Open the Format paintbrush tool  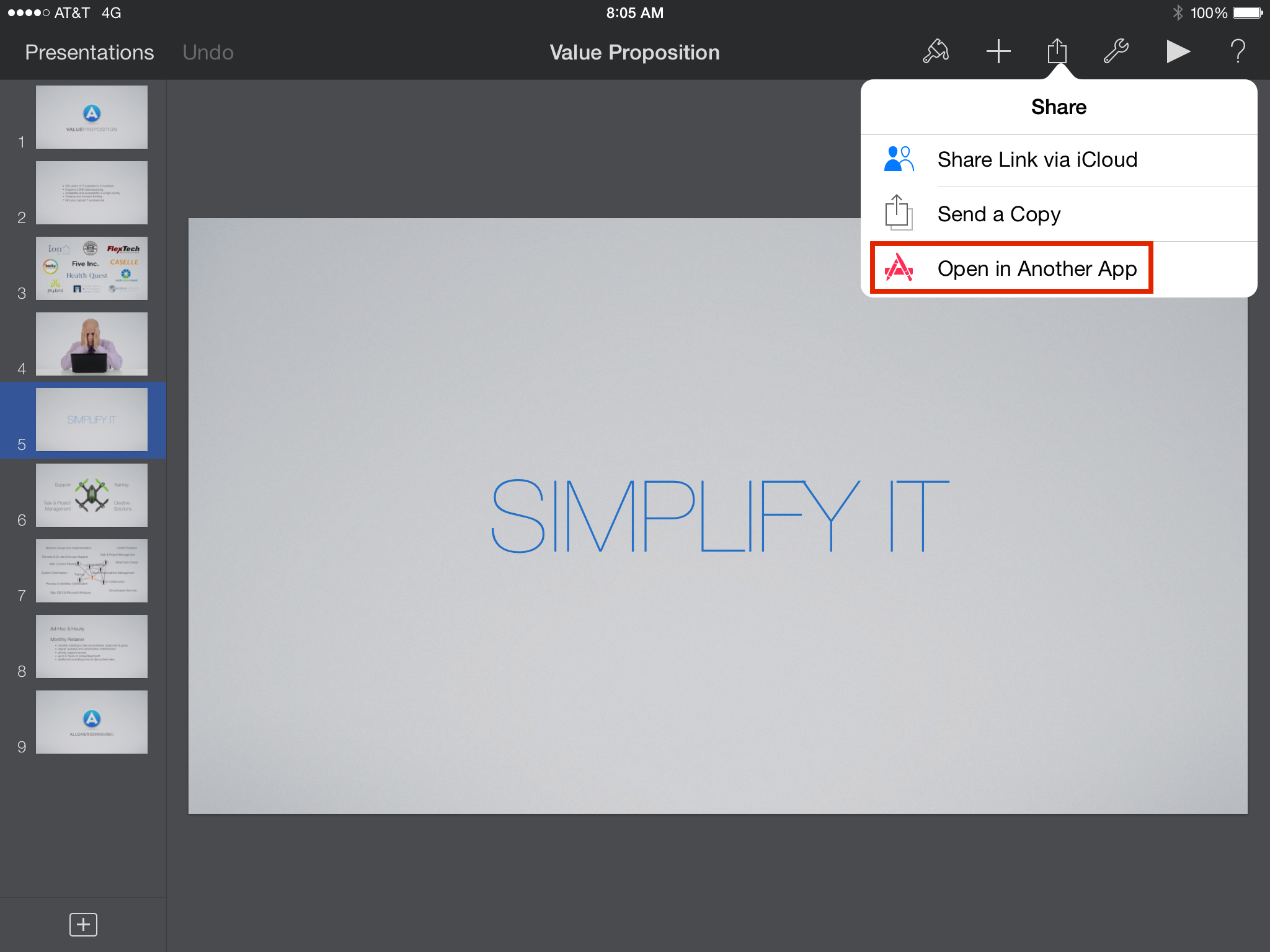coord(936,51)
